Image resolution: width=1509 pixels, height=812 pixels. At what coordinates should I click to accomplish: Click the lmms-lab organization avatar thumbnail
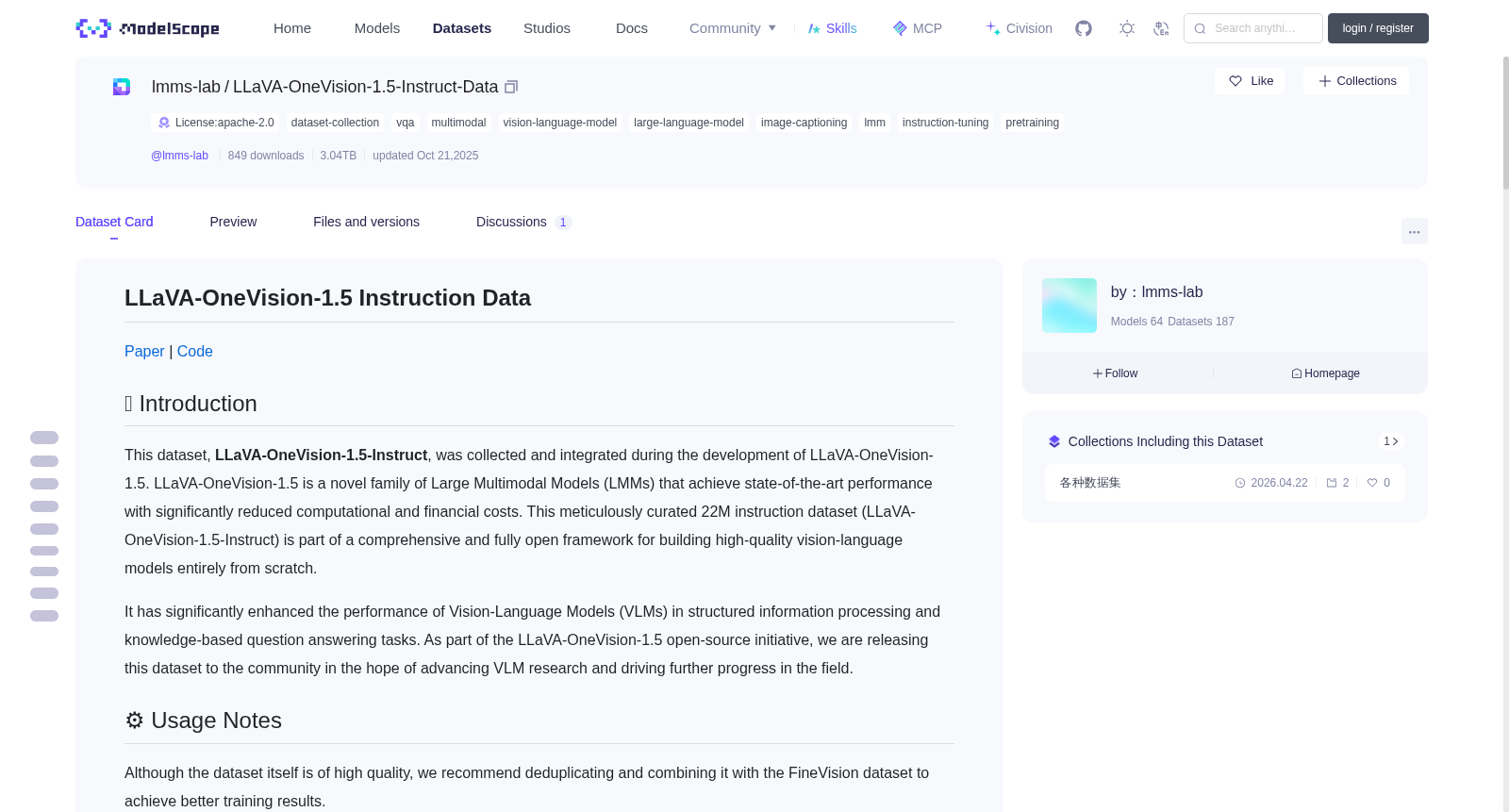(x=1070, y=306)
